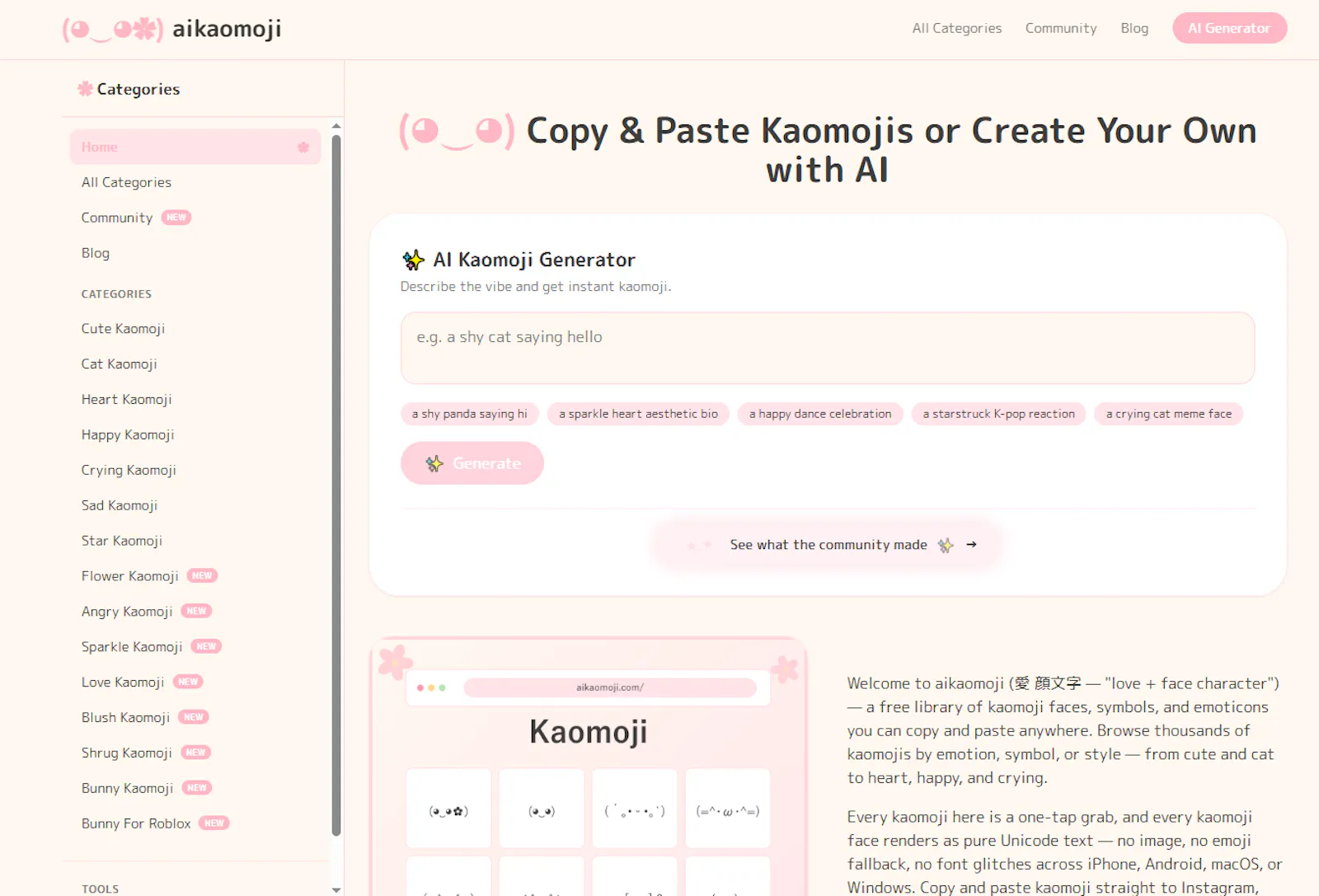The height and width of the screenshot is (896, 1319).
Task: Click the scroll up arrow of sidebar
Action: 336,126
